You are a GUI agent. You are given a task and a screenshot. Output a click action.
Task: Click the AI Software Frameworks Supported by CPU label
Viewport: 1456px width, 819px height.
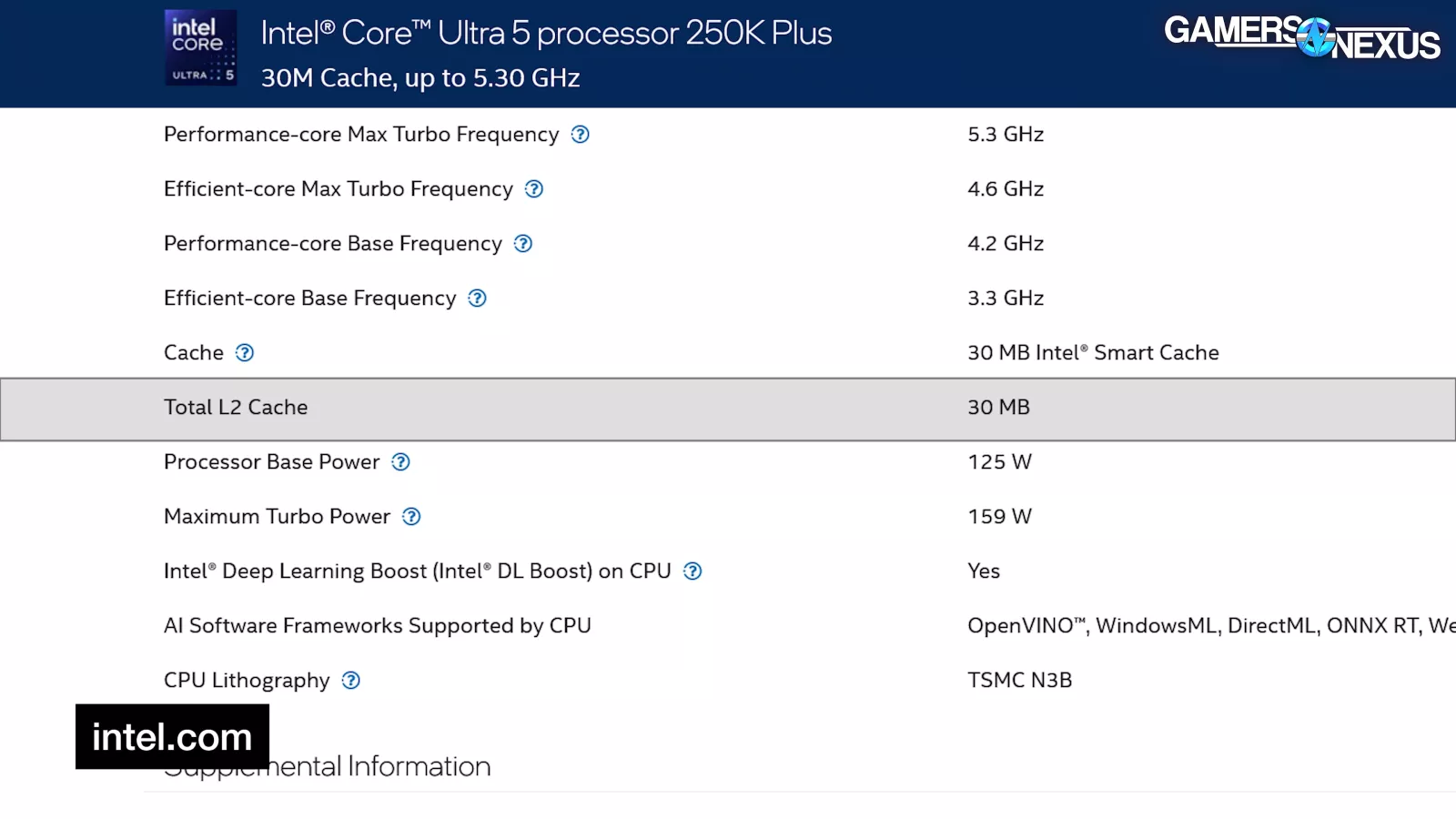pyautogui.click(x=377, y=626)
